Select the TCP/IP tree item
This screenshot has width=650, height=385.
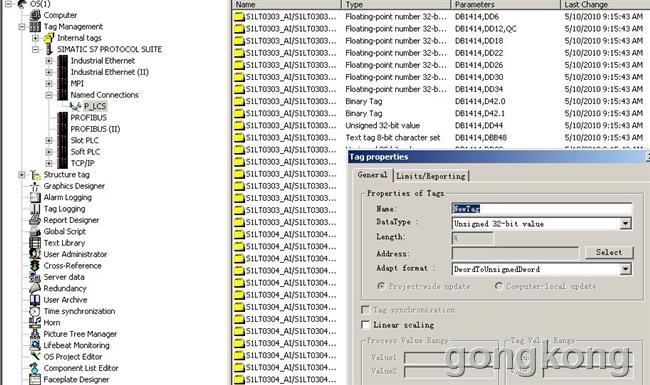coord(82,163)
